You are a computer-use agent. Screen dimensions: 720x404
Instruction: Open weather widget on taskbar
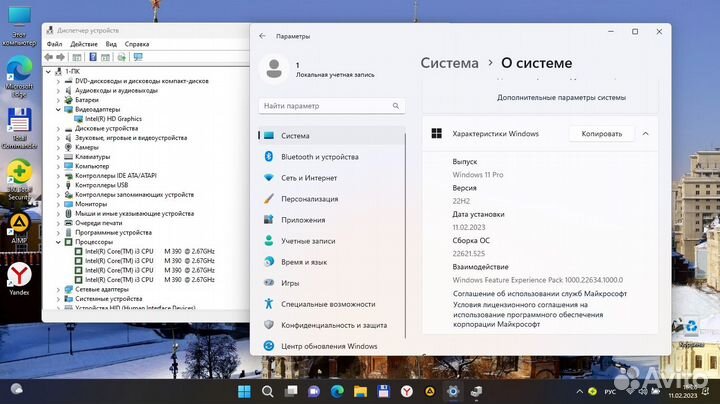click(17, 389)
